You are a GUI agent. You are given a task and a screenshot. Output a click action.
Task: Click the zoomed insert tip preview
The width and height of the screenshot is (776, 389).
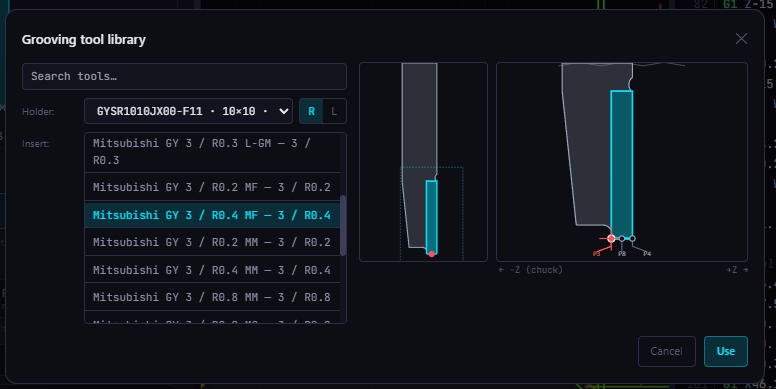click(622, 162)
